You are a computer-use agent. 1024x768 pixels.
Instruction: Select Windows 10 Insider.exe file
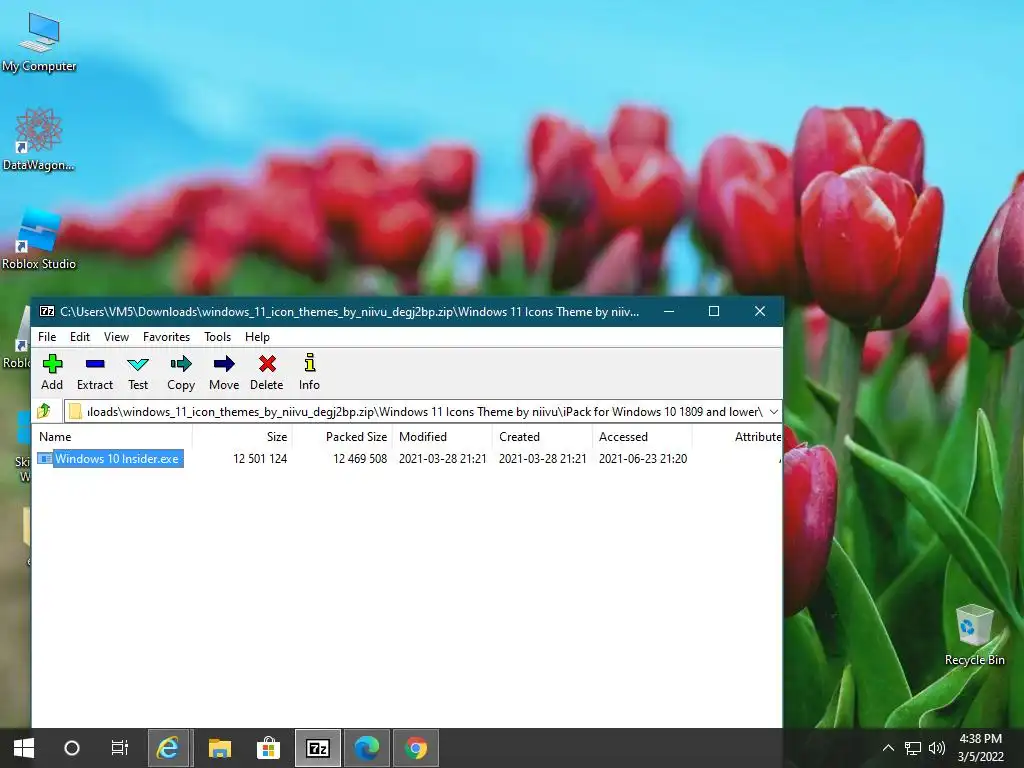110,458
